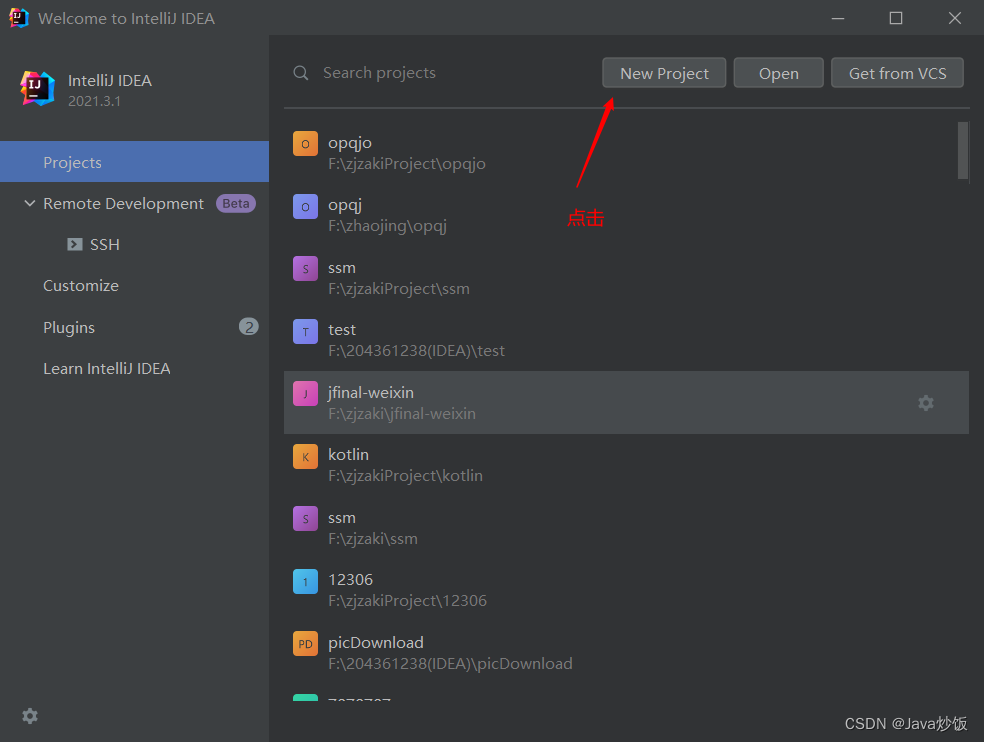Click S icon of F:\zjzaki\ssm project
This screenshot has height=742, width=984.
(x=305, y=519)
